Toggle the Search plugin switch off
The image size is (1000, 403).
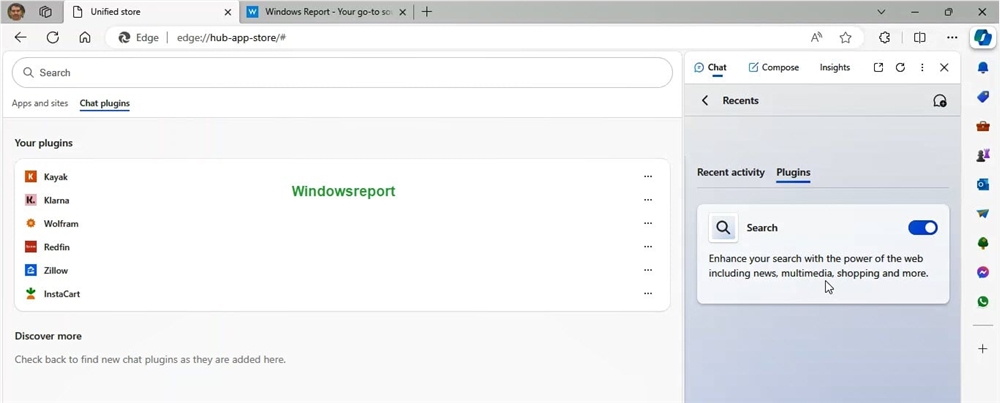[x=922, y=228]
